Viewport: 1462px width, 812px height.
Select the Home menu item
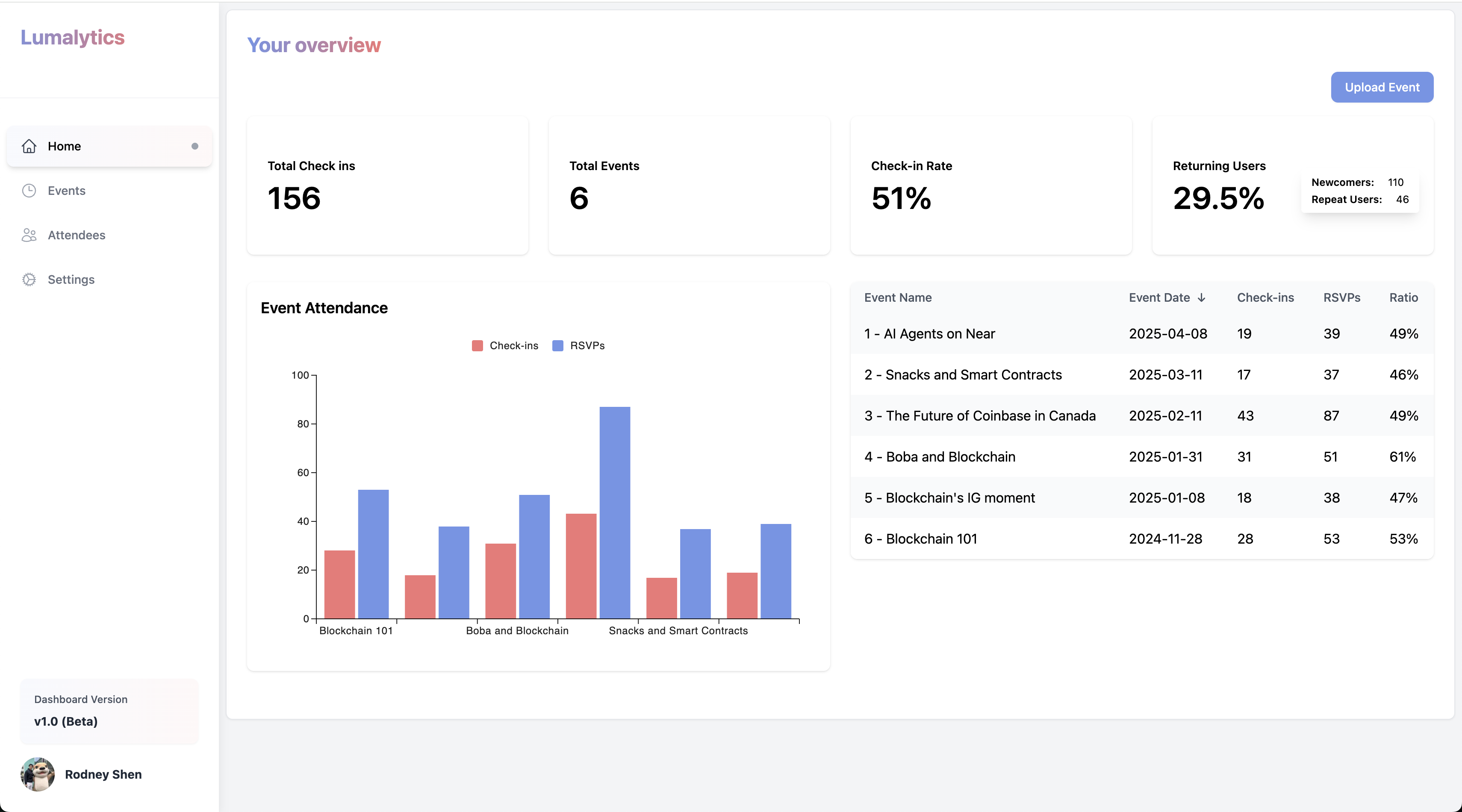tap(109, 147)
